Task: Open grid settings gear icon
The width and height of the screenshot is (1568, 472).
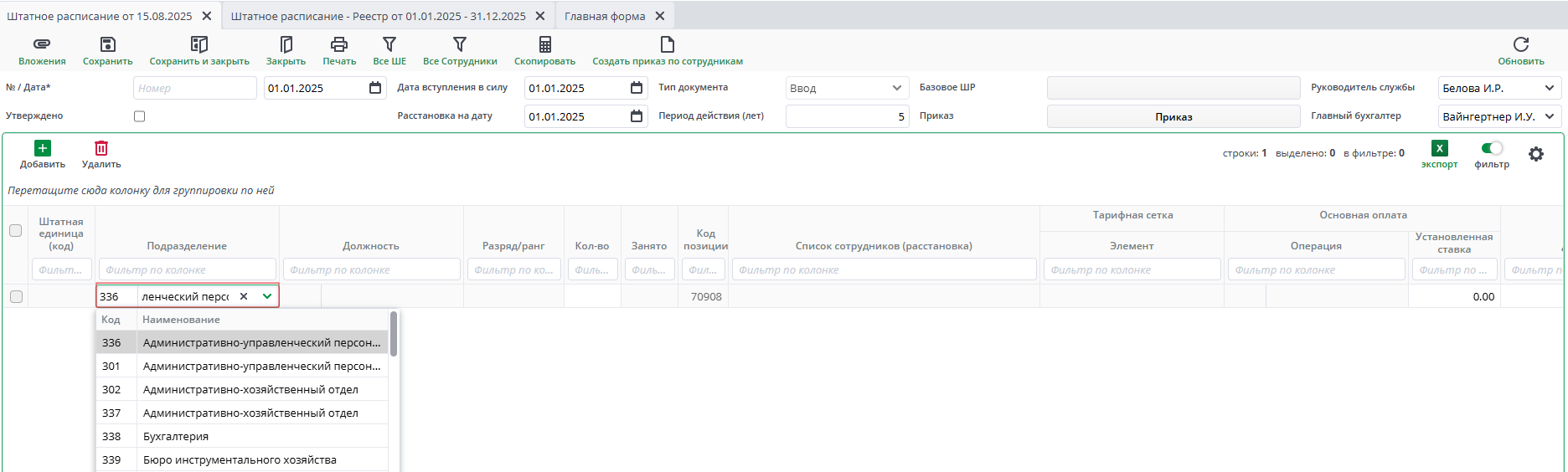Action: pyautogui.click(x=1536, y=154)
